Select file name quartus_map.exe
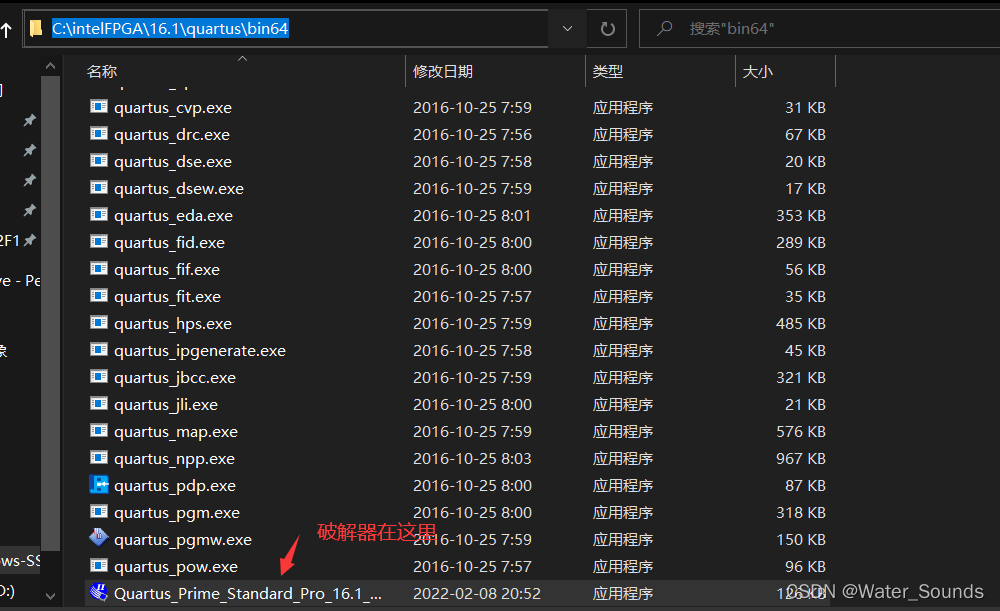 click(176, 432)
